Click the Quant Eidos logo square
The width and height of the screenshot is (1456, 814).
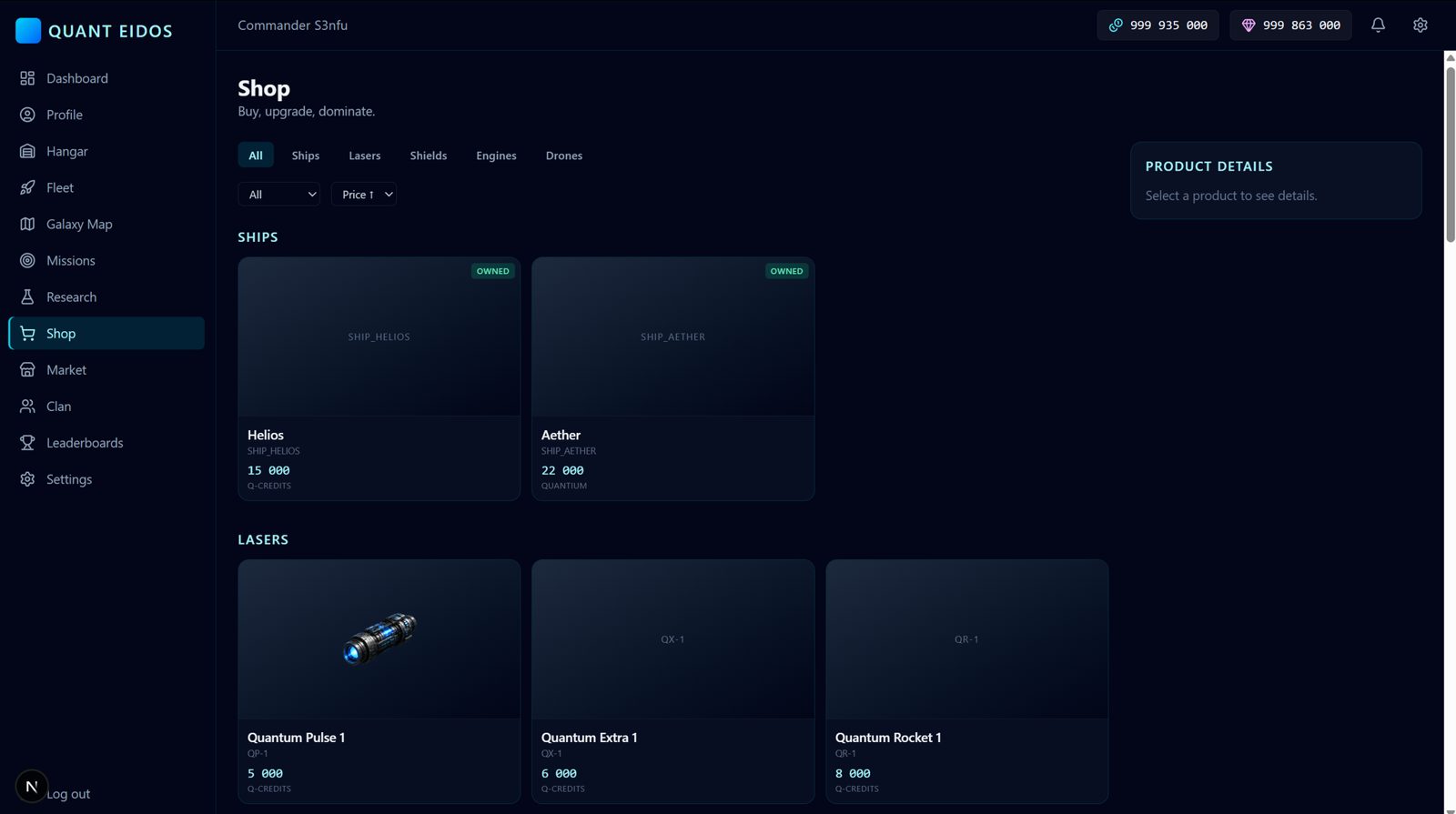click(x=28, y=31)
